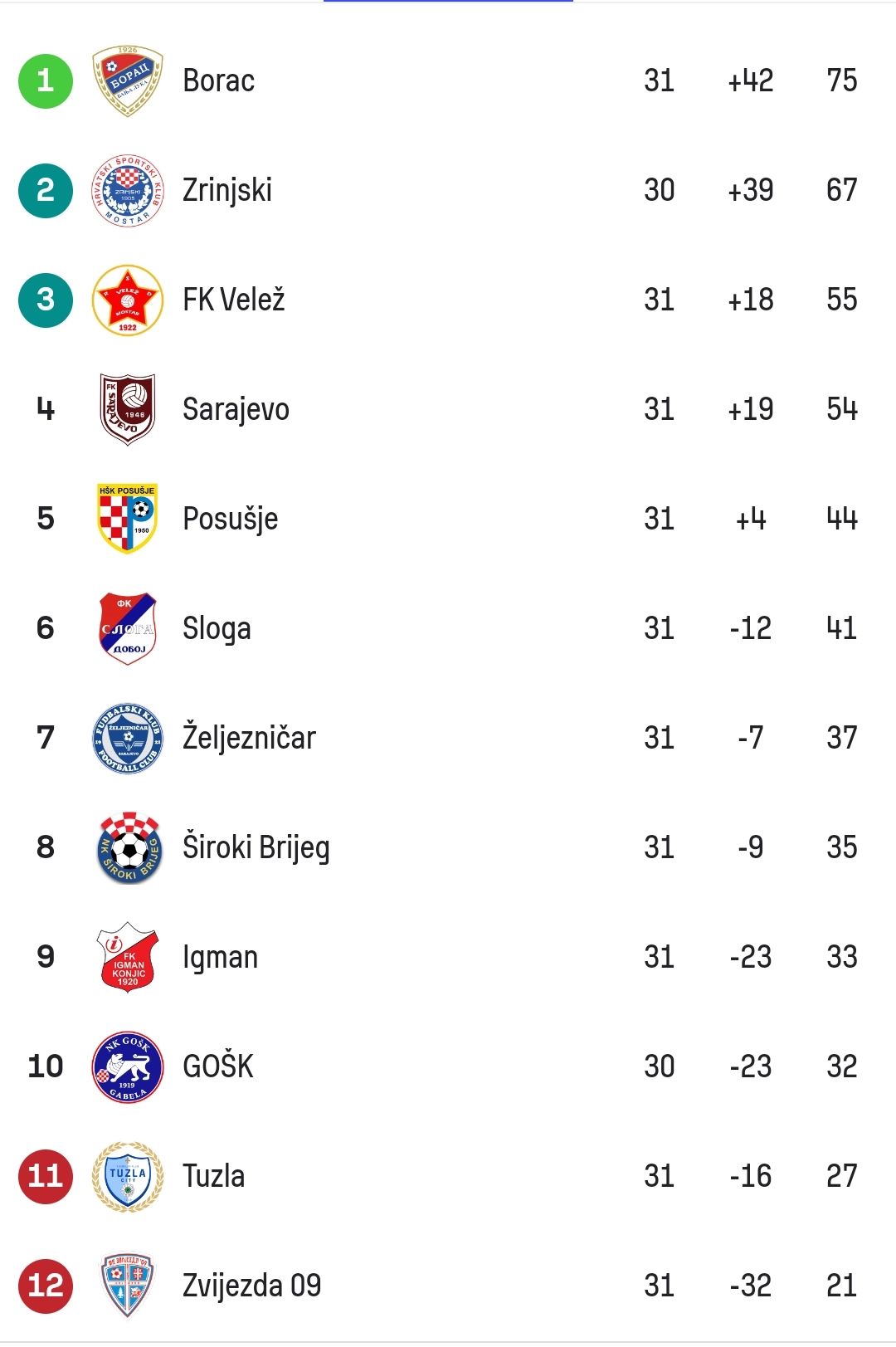
Task: Tap the Tuzla City laurel crest
Action: (x=128, y=1176)
